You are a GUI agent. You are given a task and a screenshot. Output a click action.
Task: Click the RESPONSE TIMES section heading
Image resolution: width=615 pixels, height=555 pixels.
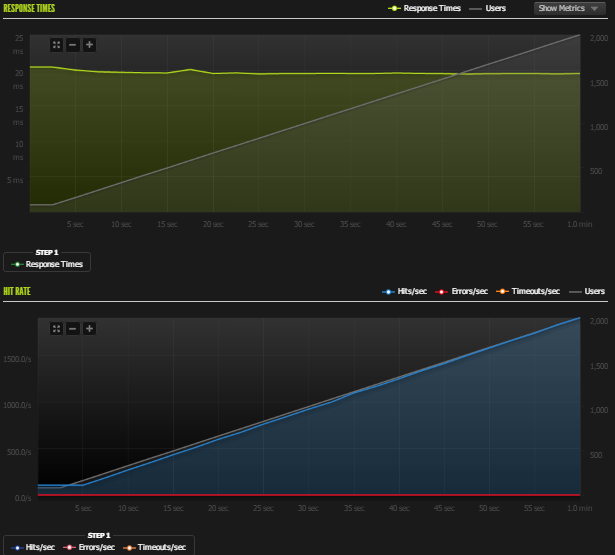coord(29,8)
